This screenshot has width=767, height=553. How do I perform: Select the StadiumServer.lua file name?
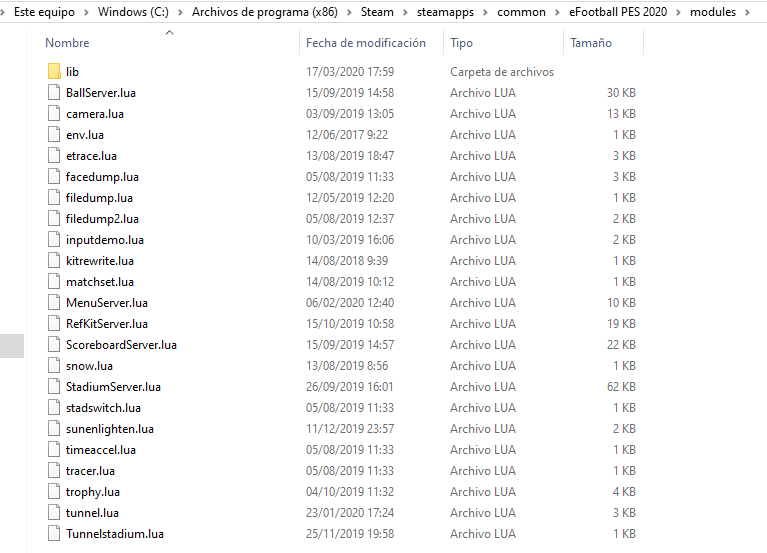click(x=113, y=387)
